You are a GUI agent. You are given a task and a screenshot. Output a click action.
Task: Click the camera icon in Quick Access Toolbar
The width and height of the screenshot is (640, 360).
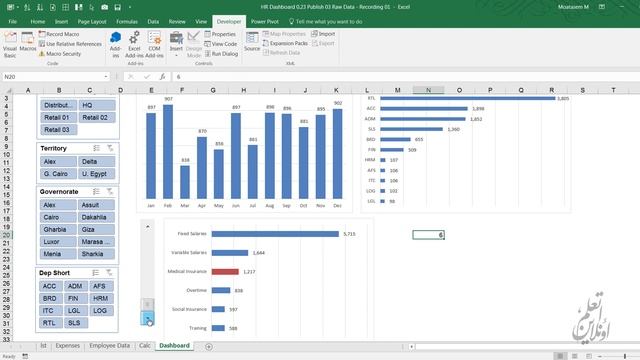[x=104, y=7]
